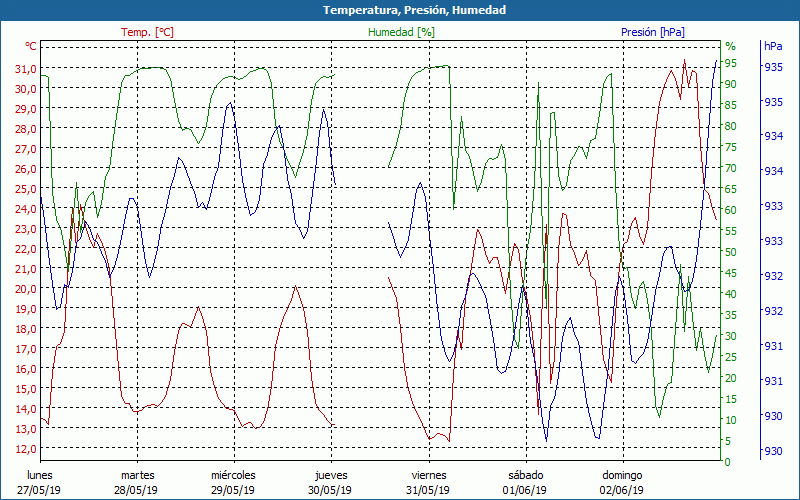Click the red '°C' axis unit label
The image size is (800, 500).
click(31, 46)
